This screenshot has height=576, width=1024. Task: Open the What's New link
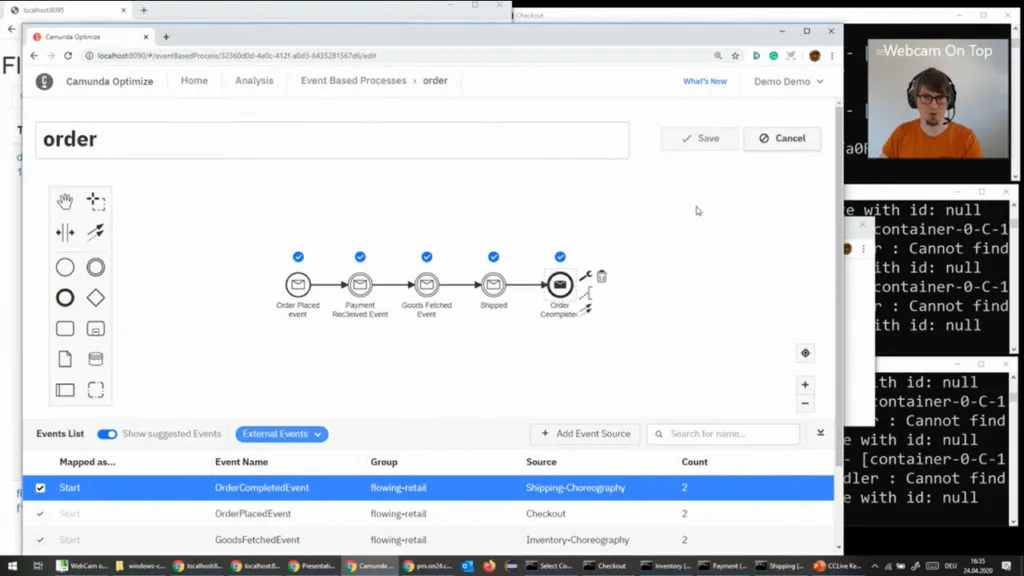(705, 81)
